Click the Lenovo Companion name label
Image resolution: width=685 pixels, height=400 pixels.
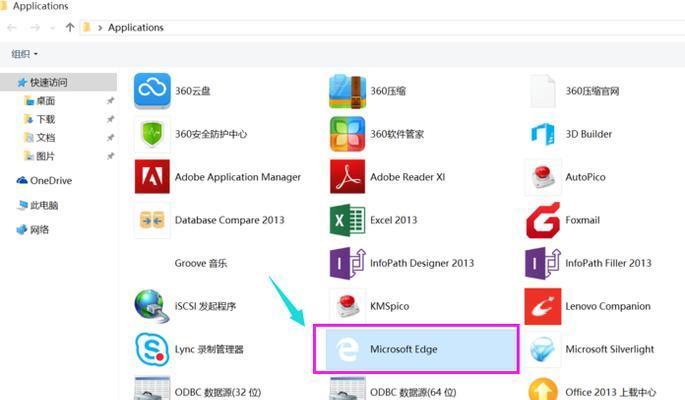[x=608, y=306]
